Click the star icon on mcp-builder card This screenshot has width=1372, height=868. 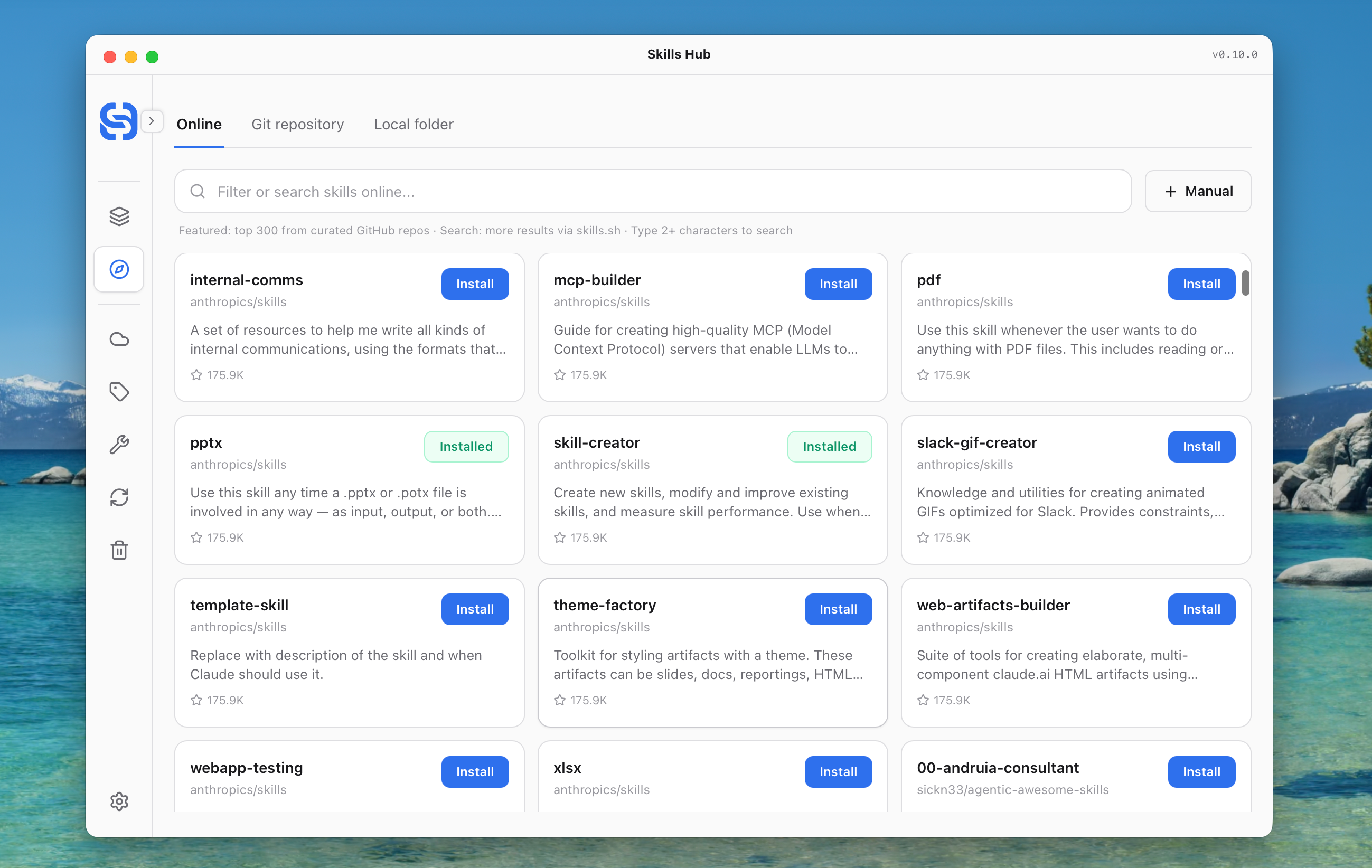(560, 375)
